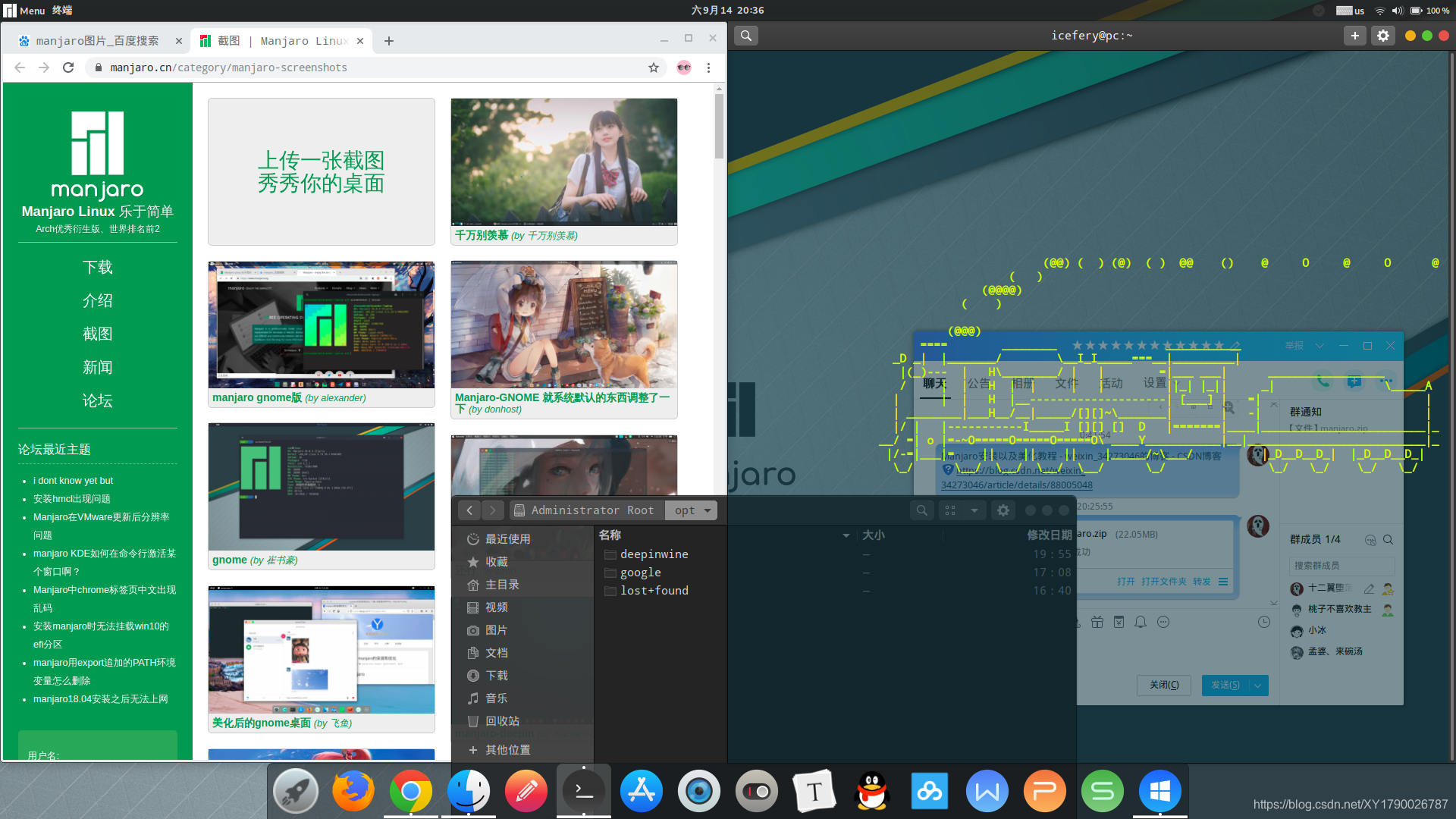The image size is (1456, 819).
Task: Open CSDN blog link in QQ chat
Action: click(x=1017, y=478)
